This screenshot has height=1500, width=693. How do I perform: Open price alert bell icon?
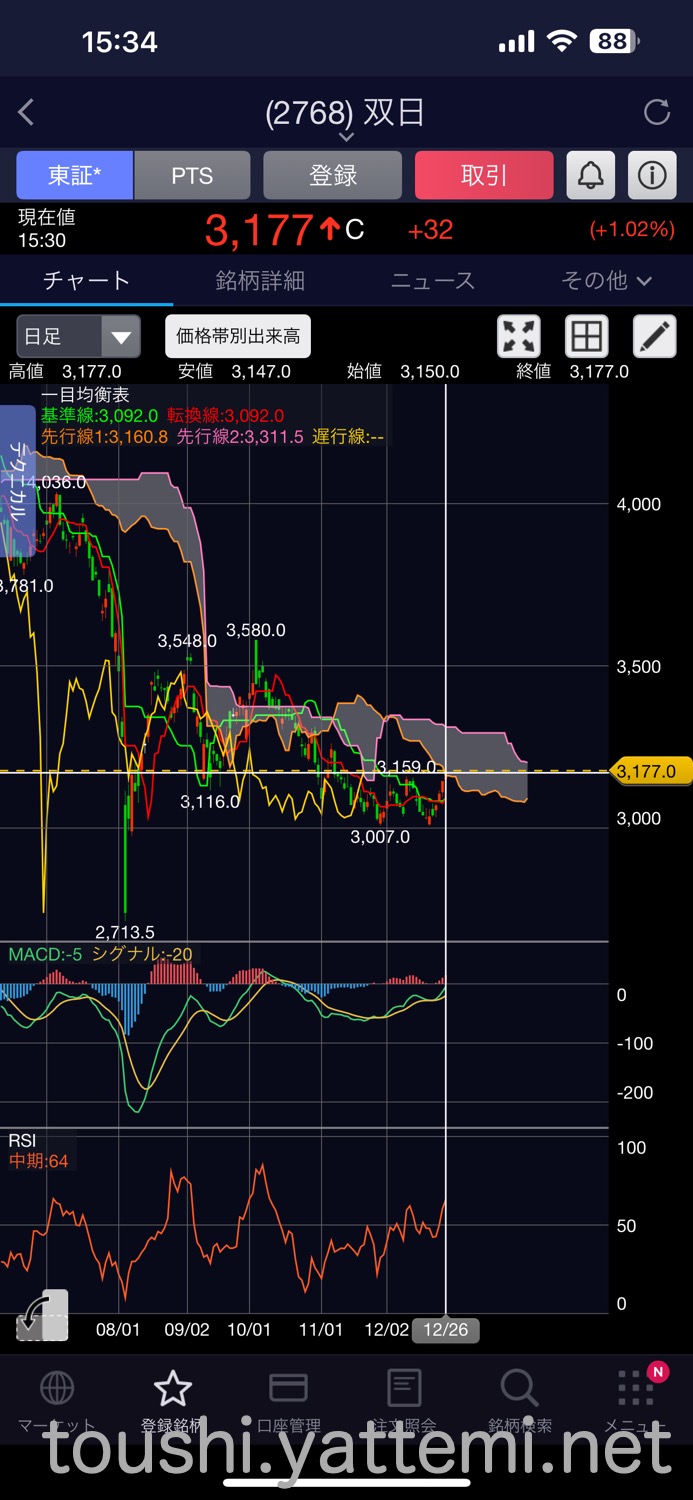tap(591, 176)
